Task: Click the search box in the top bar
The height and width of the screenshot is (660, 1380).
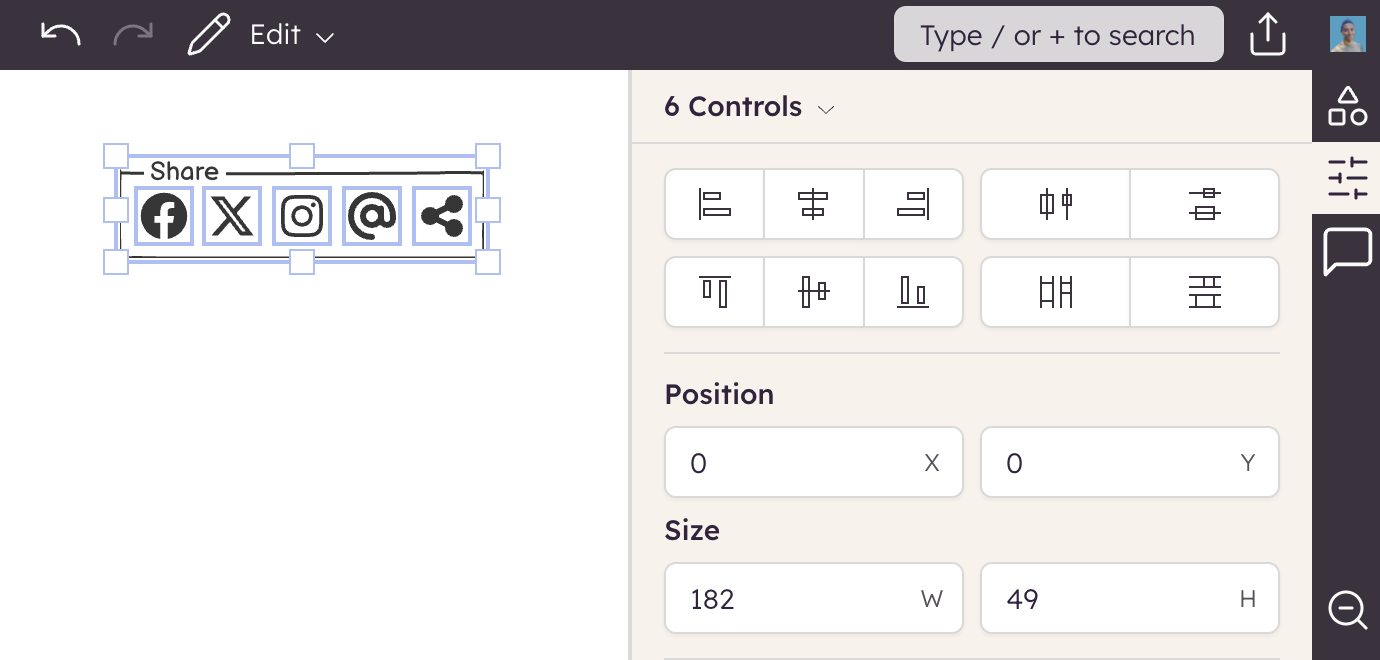Action: coord(1058,35)
